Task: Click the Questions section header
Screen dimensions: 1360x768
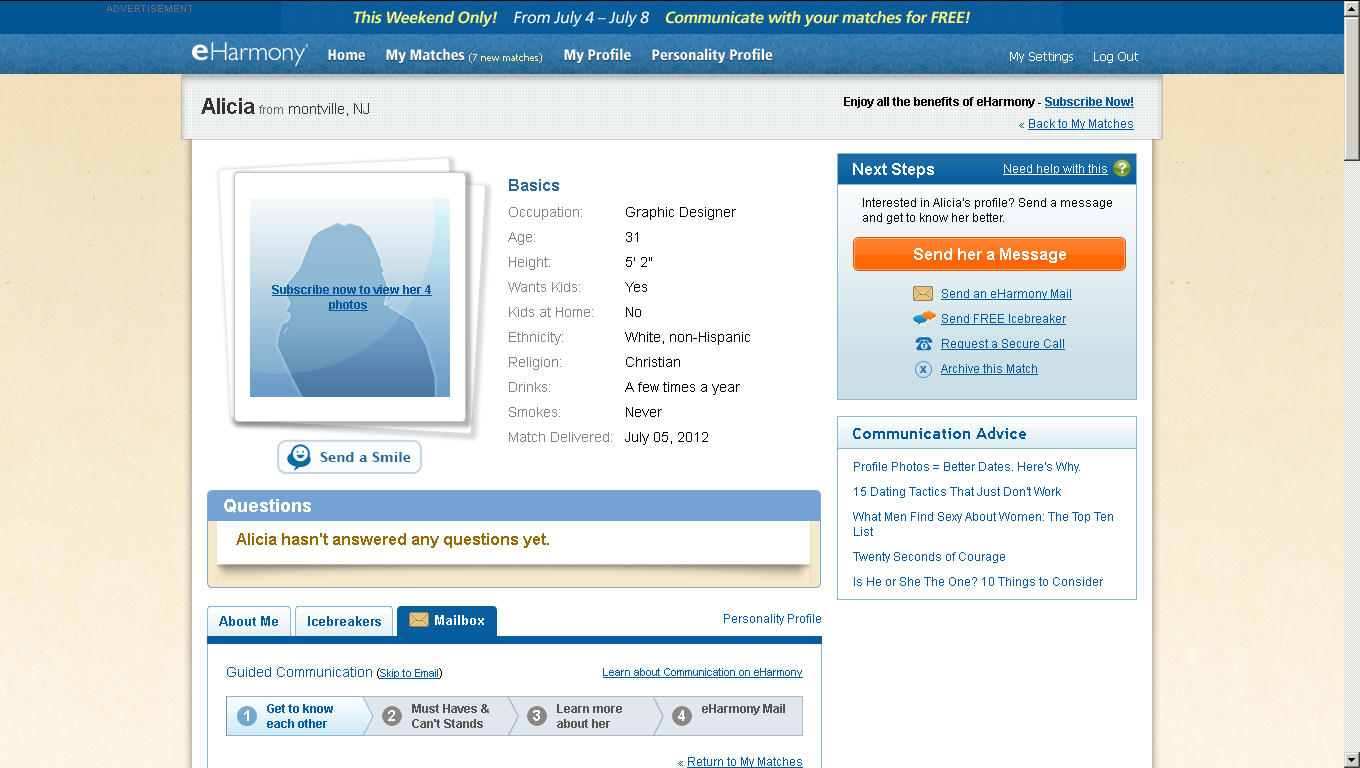Action: (x=514, y=505)
